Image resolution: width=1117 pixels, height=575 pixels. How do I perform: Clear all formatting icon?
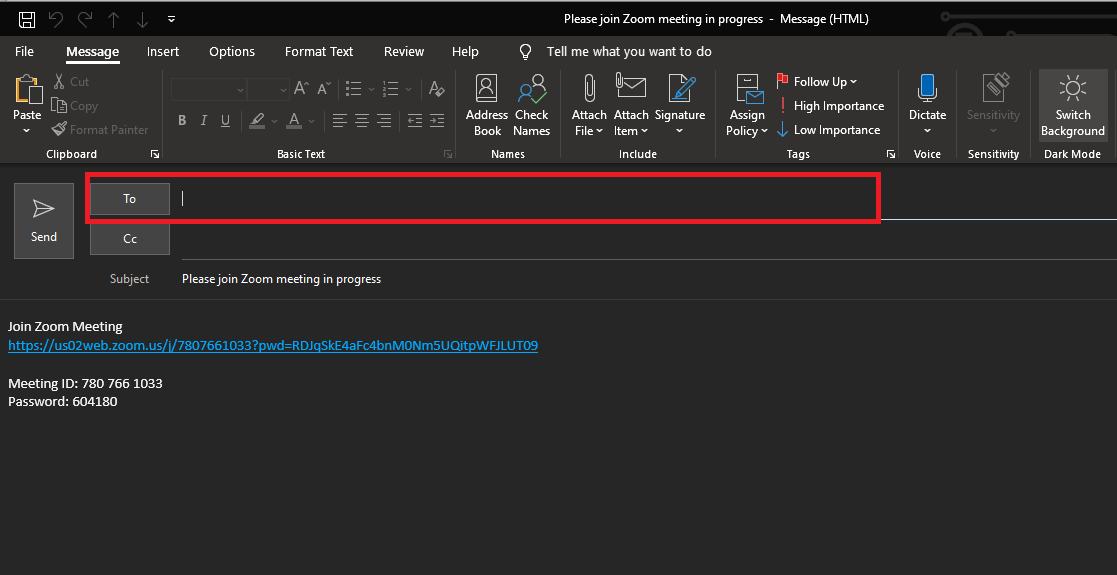coord(437,89)
